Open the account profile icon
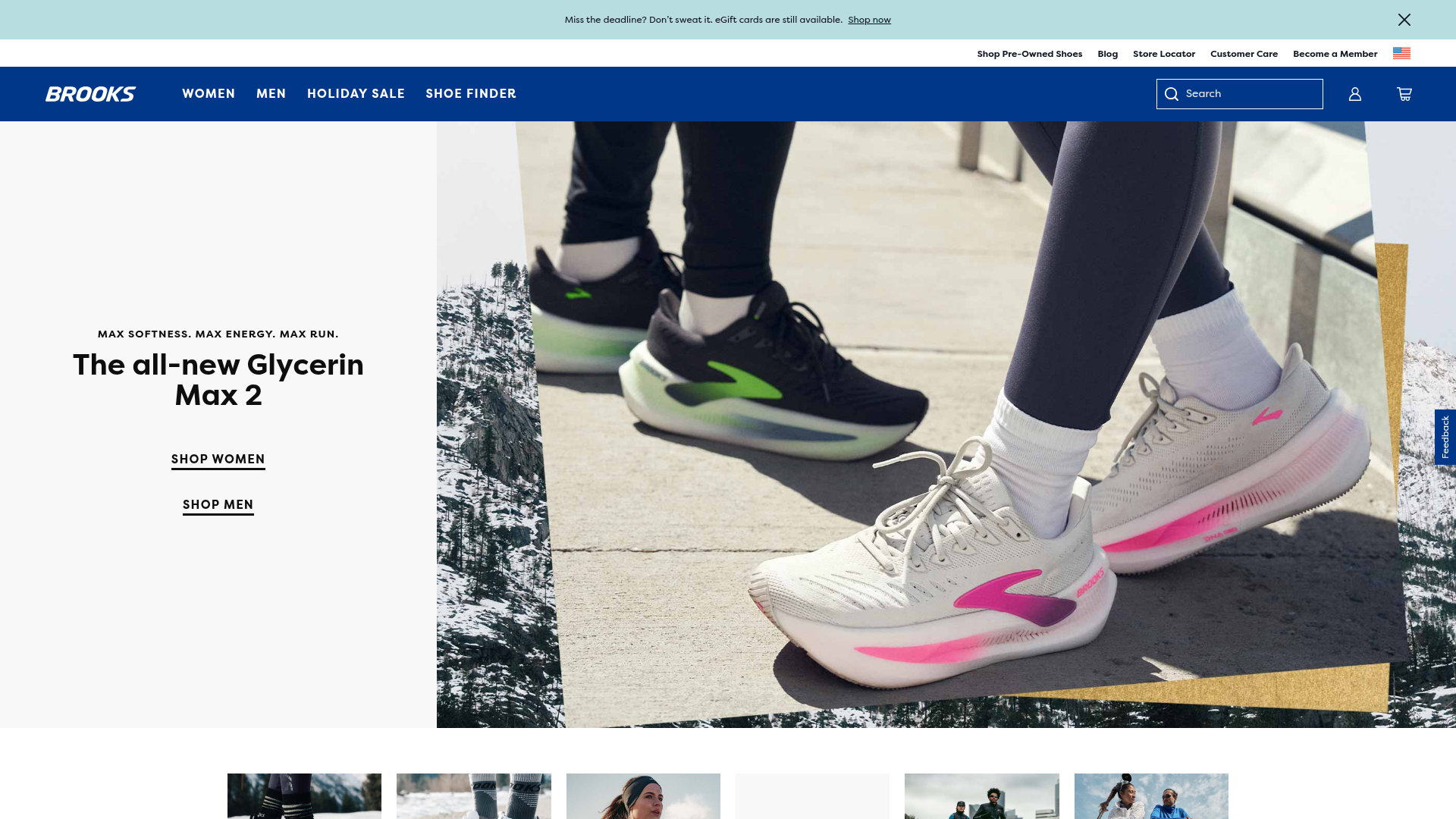The image size is (1456, 819). point(1355,94)
